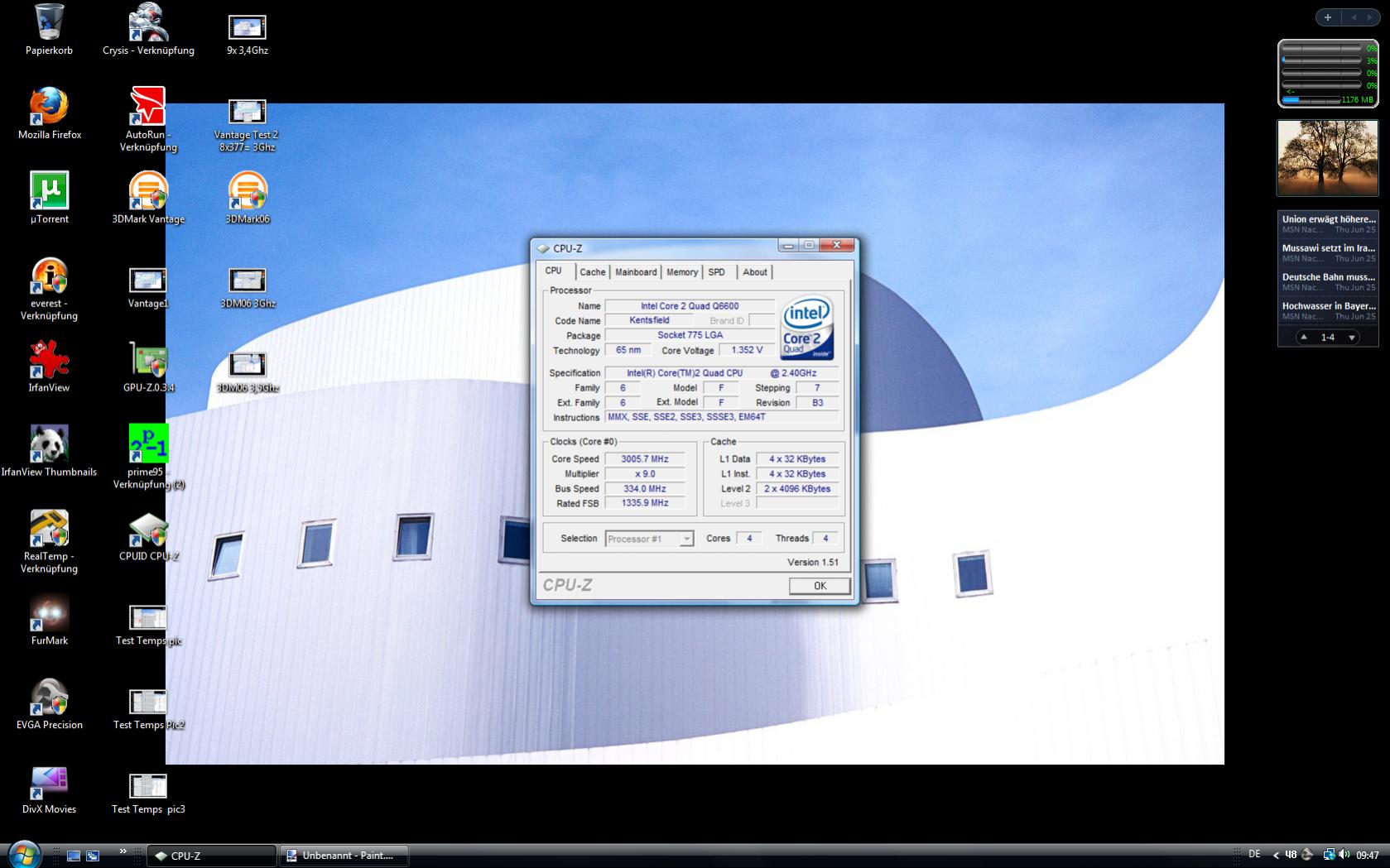The height and width of the screenshot is (868, 1390).
Task: Add gadgets with the sidebar plus button
Action: (1328, 17)
